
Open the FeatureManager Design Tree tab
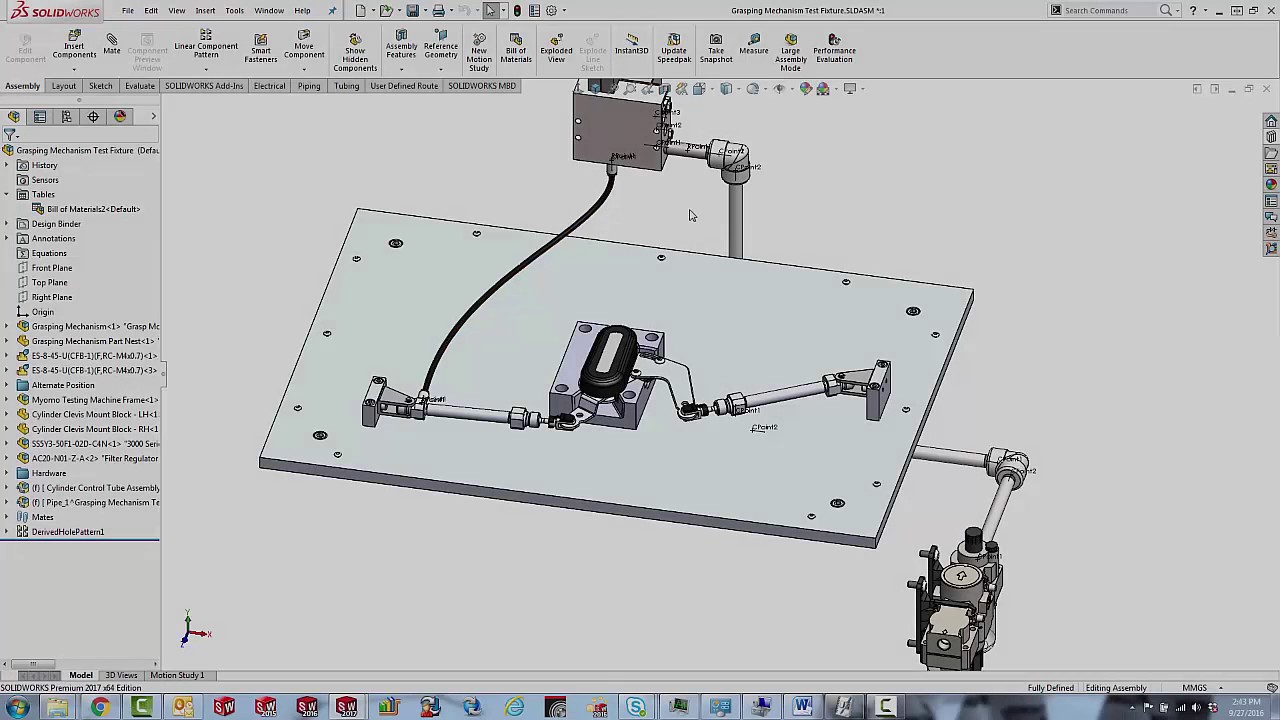point(14,116)
